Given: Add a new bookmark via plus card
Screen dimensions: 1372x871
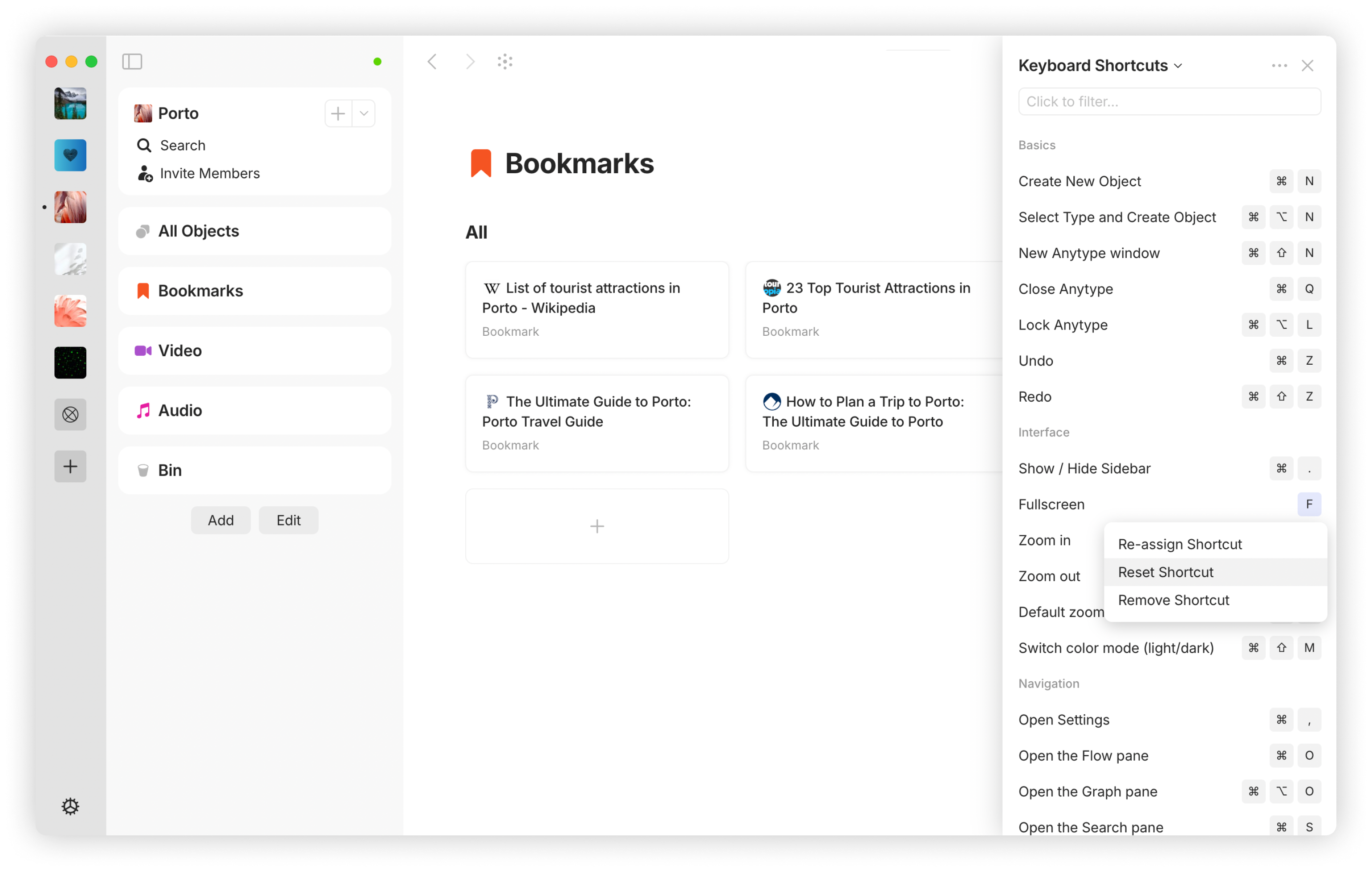Looking at the screenshot, I should pyautogui.click(x=597, y=525).
